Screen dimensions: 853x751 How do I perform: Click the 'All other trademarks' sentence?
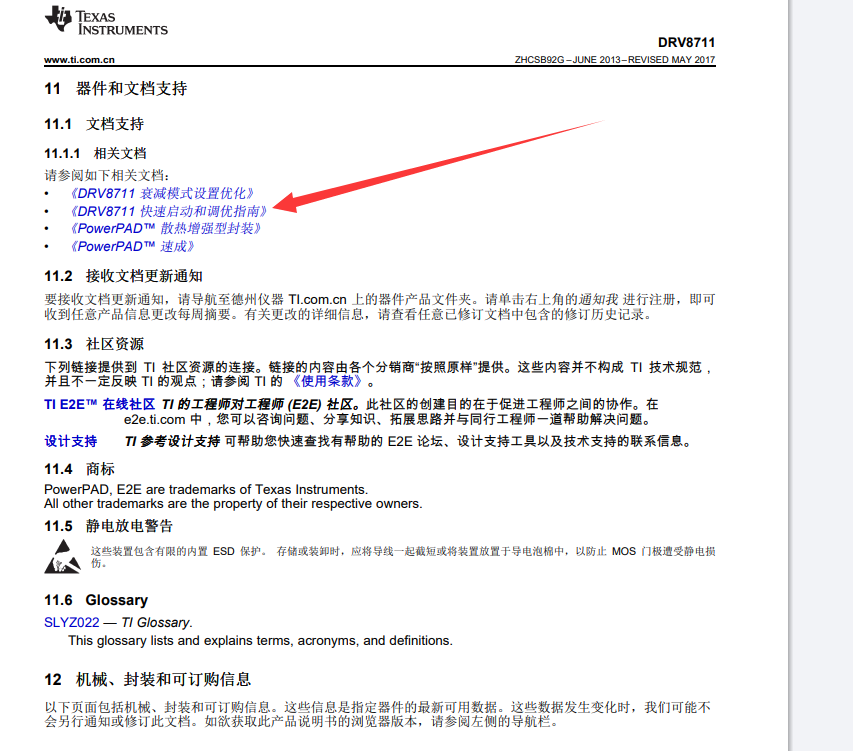[233, 504]
